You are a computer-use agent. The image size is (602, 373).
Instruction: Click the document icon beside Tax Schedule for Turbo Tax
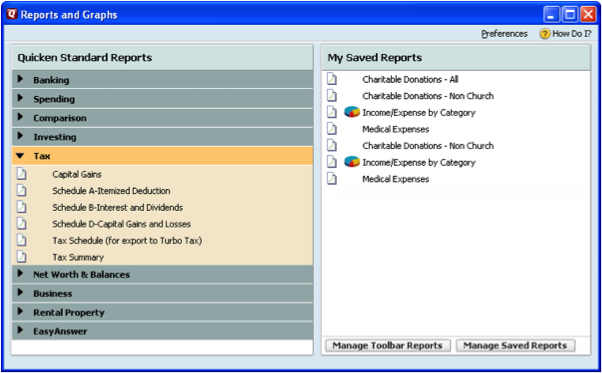tap(22, 240)
